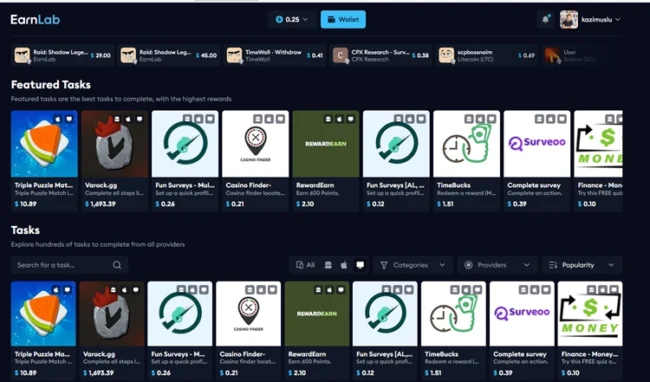Open featured TimeBucks clock-and-cash icon

tap(467, 144)
